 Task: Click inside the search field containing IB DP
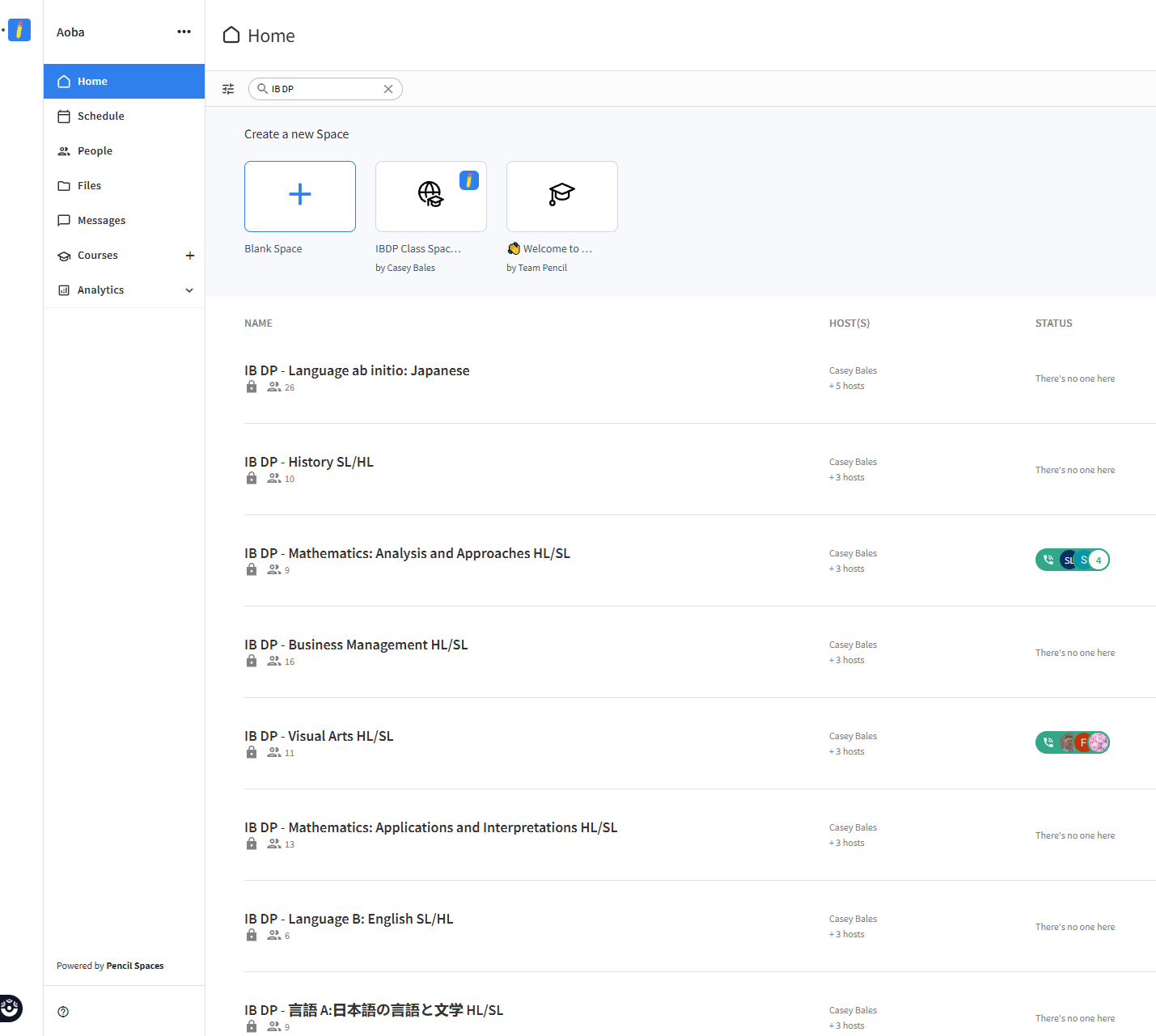tap(324, 89)
